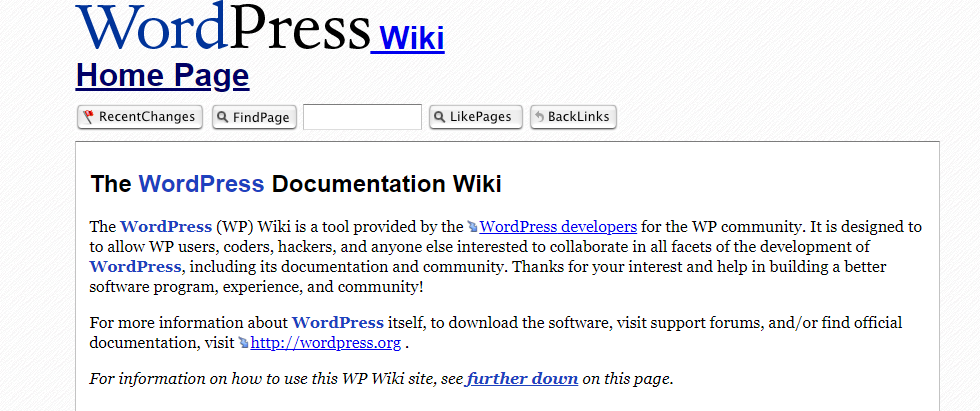Click the arrow icon on BackLinks

(x=539, y=117)
